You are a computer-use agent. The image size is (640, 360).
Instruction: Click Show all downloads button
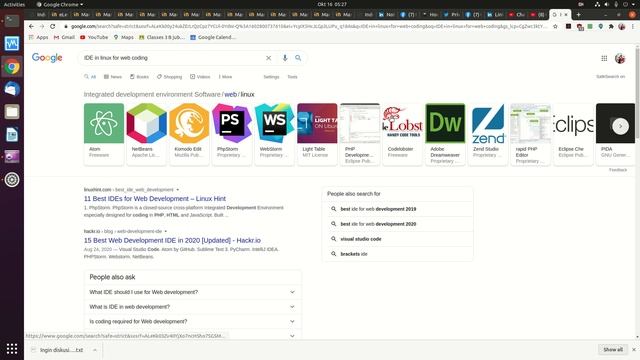click(x=613, y=350)
